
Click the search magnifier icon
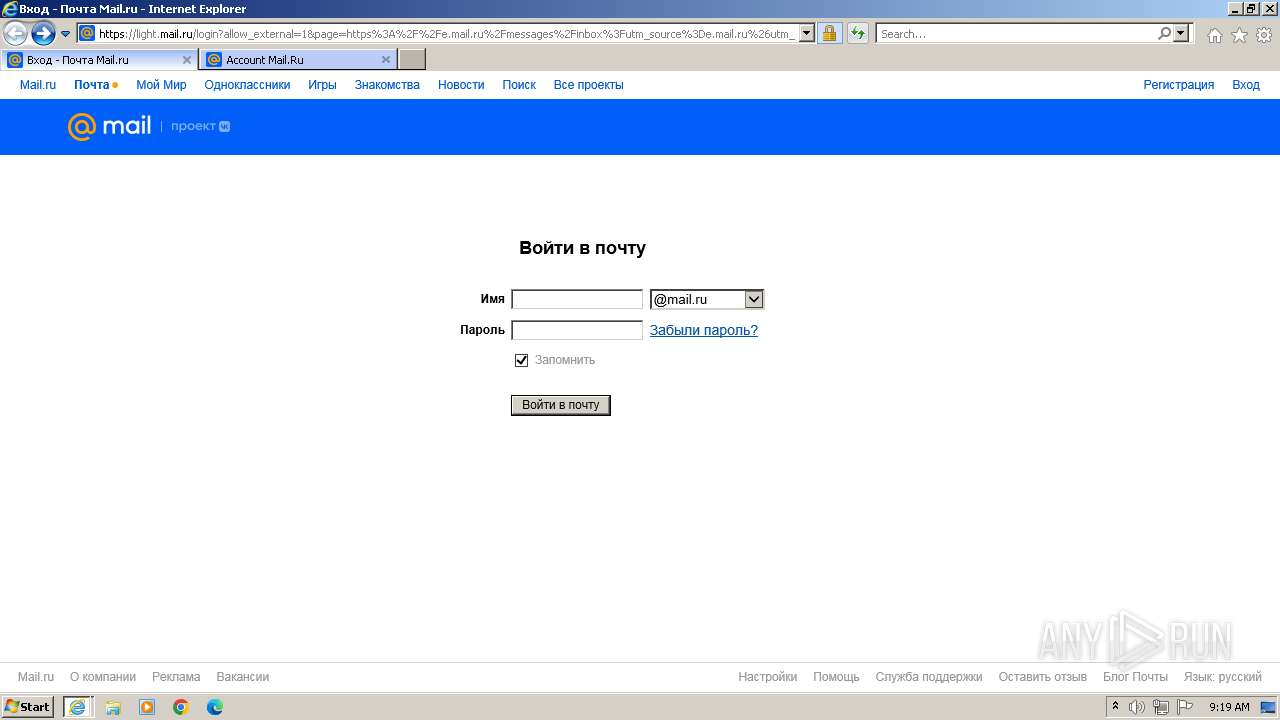pos(1164,33)
